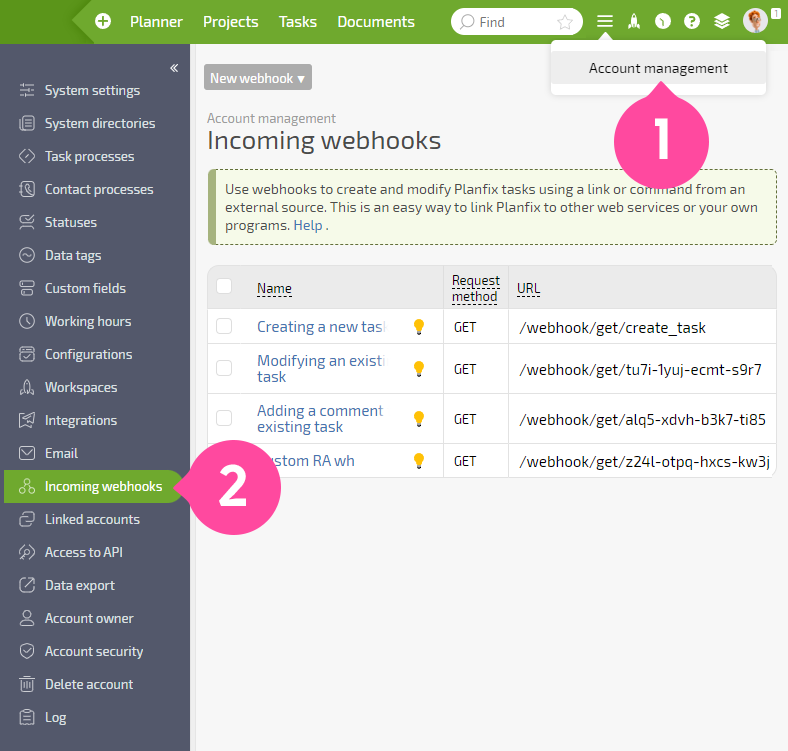Image resolution: width=788 pixels, height=751 pixels.
Task: Sort by the Request method column
Action: point(475,288)
